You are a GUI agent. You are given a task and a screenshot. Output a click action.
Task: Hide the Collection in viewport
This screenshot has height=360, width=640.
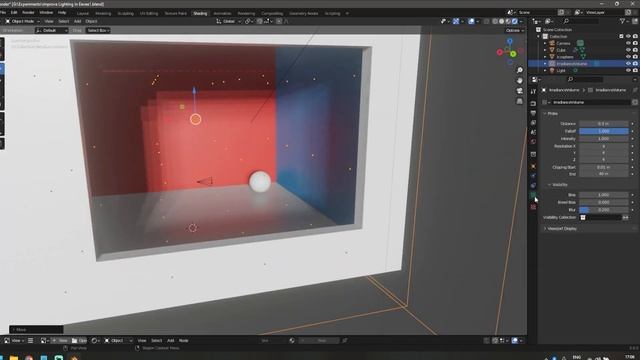(x=628, y=36)
